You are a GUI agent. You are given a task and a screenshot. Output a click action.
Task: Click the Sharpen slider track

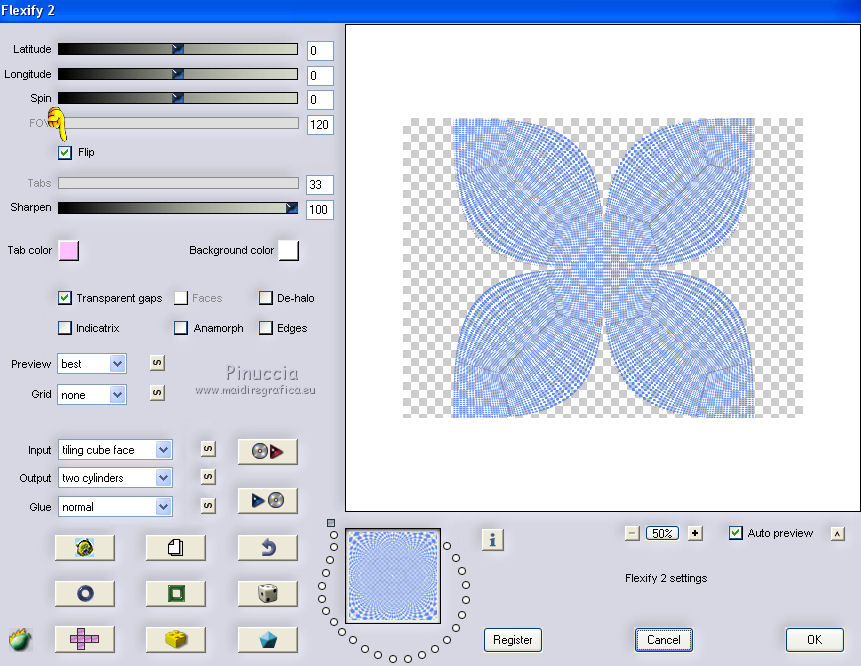coord(178,208)
